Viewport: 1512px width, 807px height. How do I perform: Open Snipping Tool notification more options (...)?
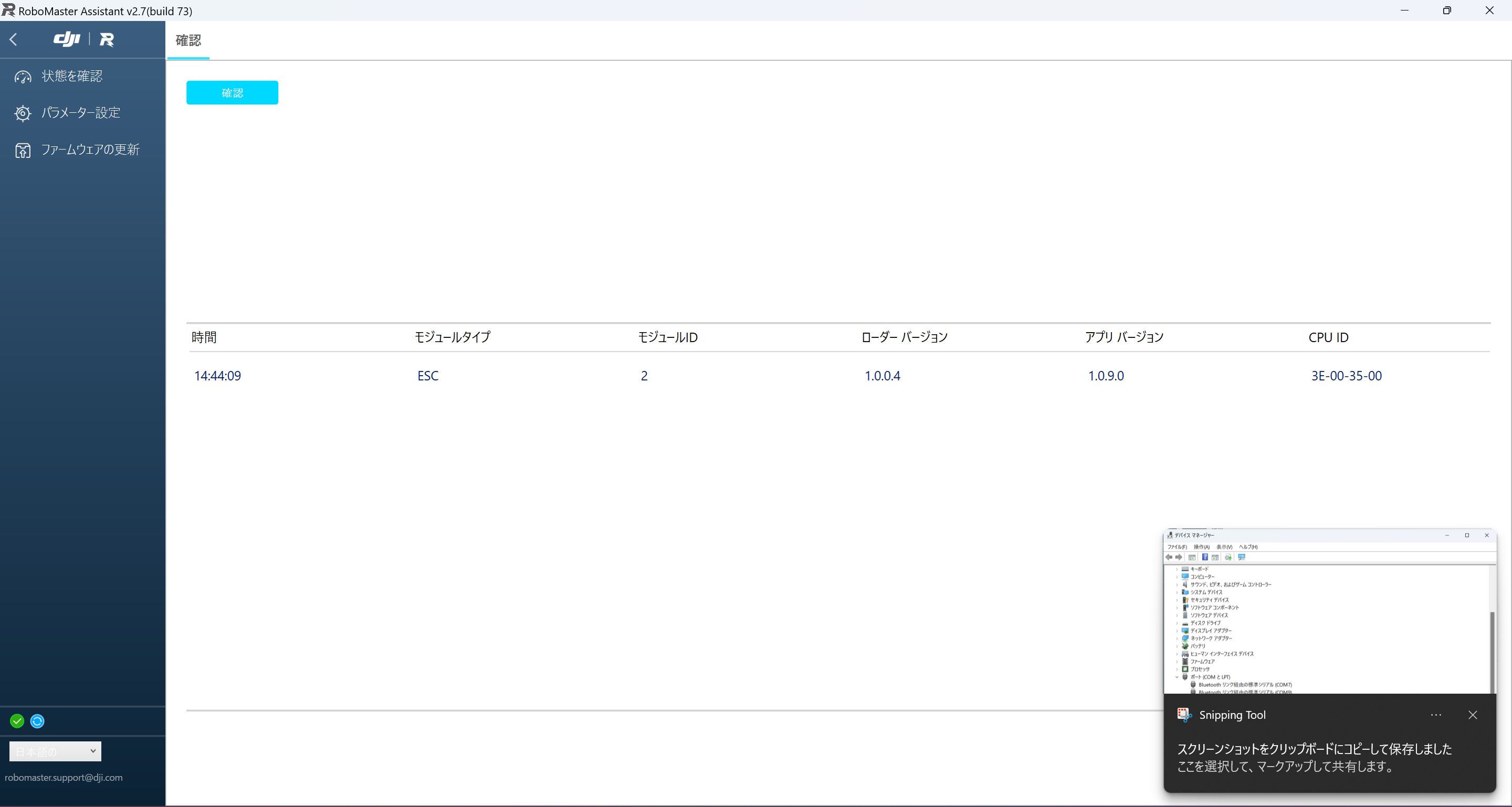click(x=1436, y=715)
